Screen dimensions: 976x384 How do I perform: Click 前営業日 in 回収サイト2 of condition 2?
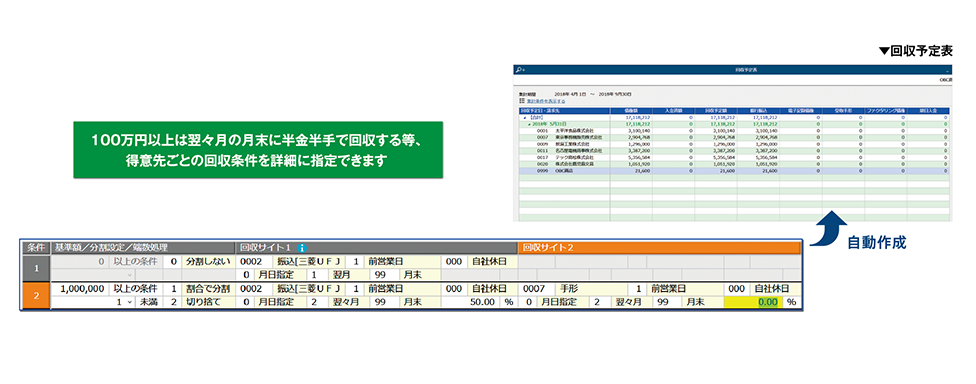point(686,289)
